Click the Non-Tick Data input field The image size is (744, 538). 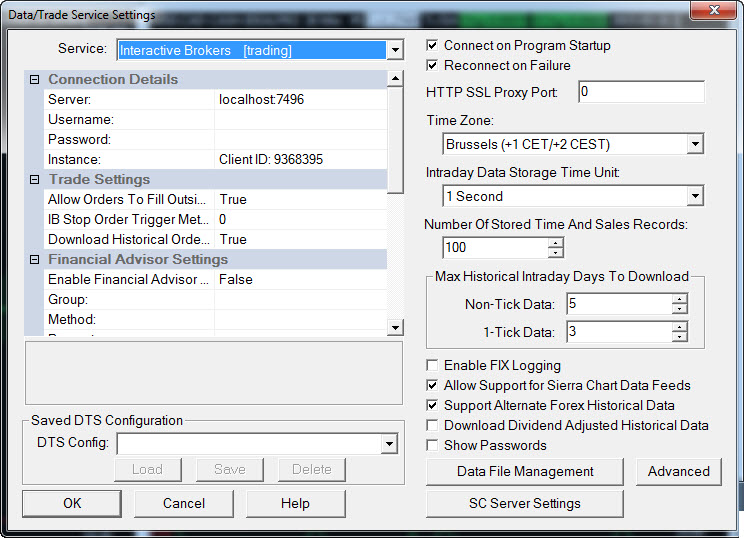pos(619,304)
